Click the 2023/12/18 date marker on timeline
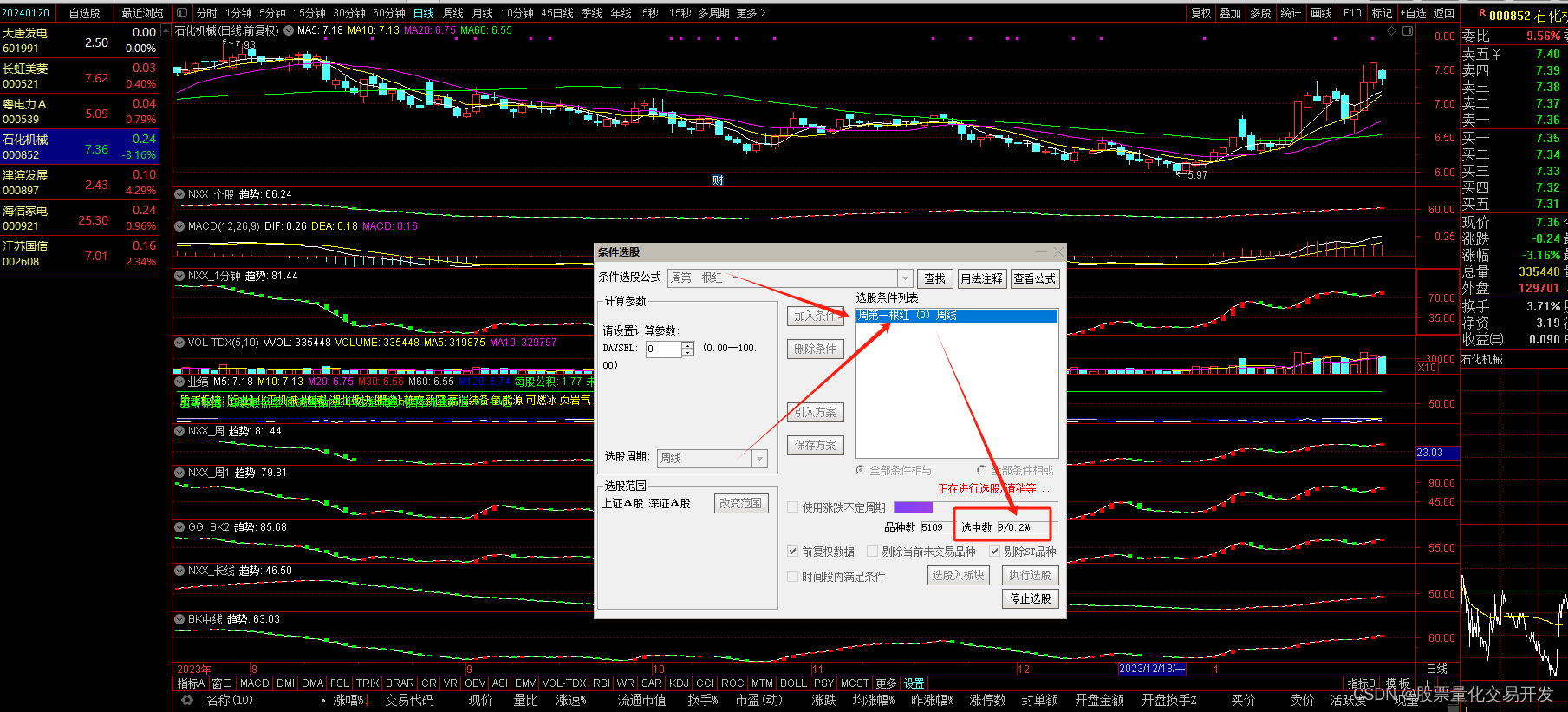This screenshot has height=712, width=1568. click(x=1150, y=669)
